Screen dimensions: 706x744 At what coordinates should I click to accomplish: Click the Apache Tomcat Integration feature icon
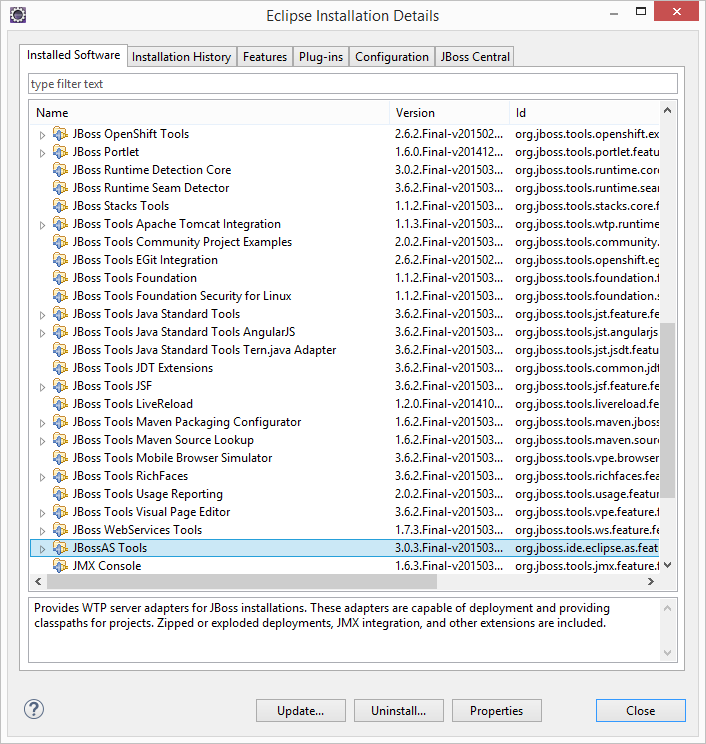click(x=60, y=224)
